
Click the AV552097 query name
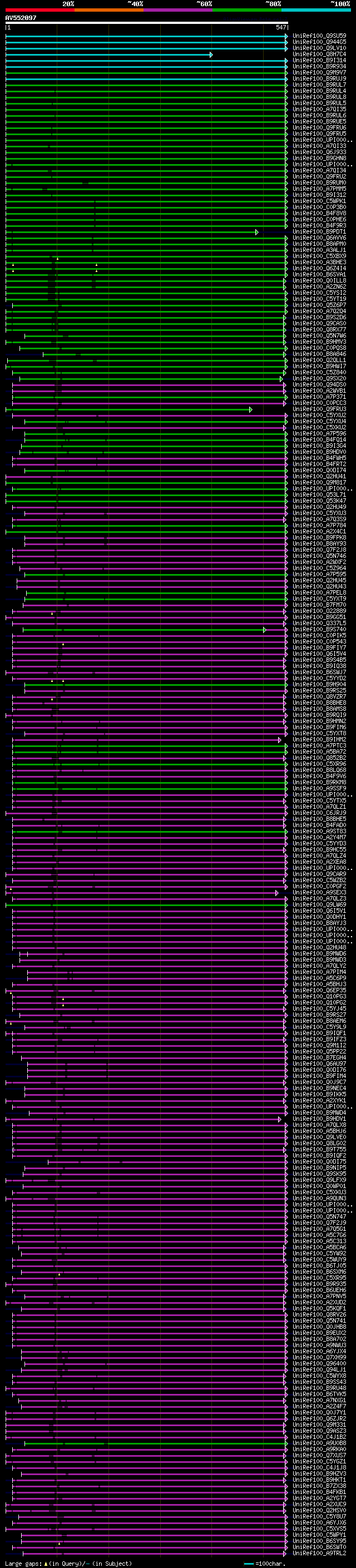click(21, 18)
